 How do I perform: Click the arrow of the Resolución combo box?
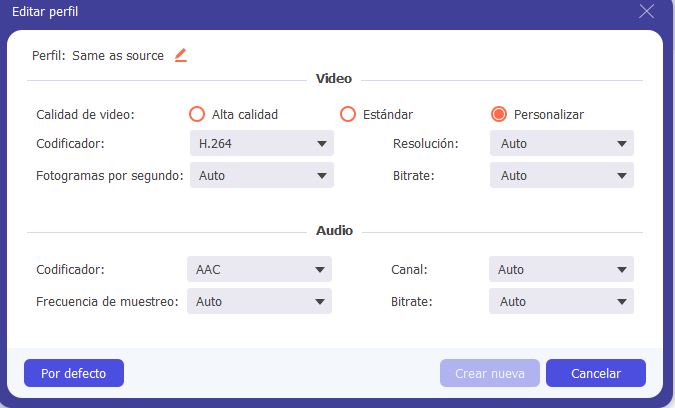622,144
